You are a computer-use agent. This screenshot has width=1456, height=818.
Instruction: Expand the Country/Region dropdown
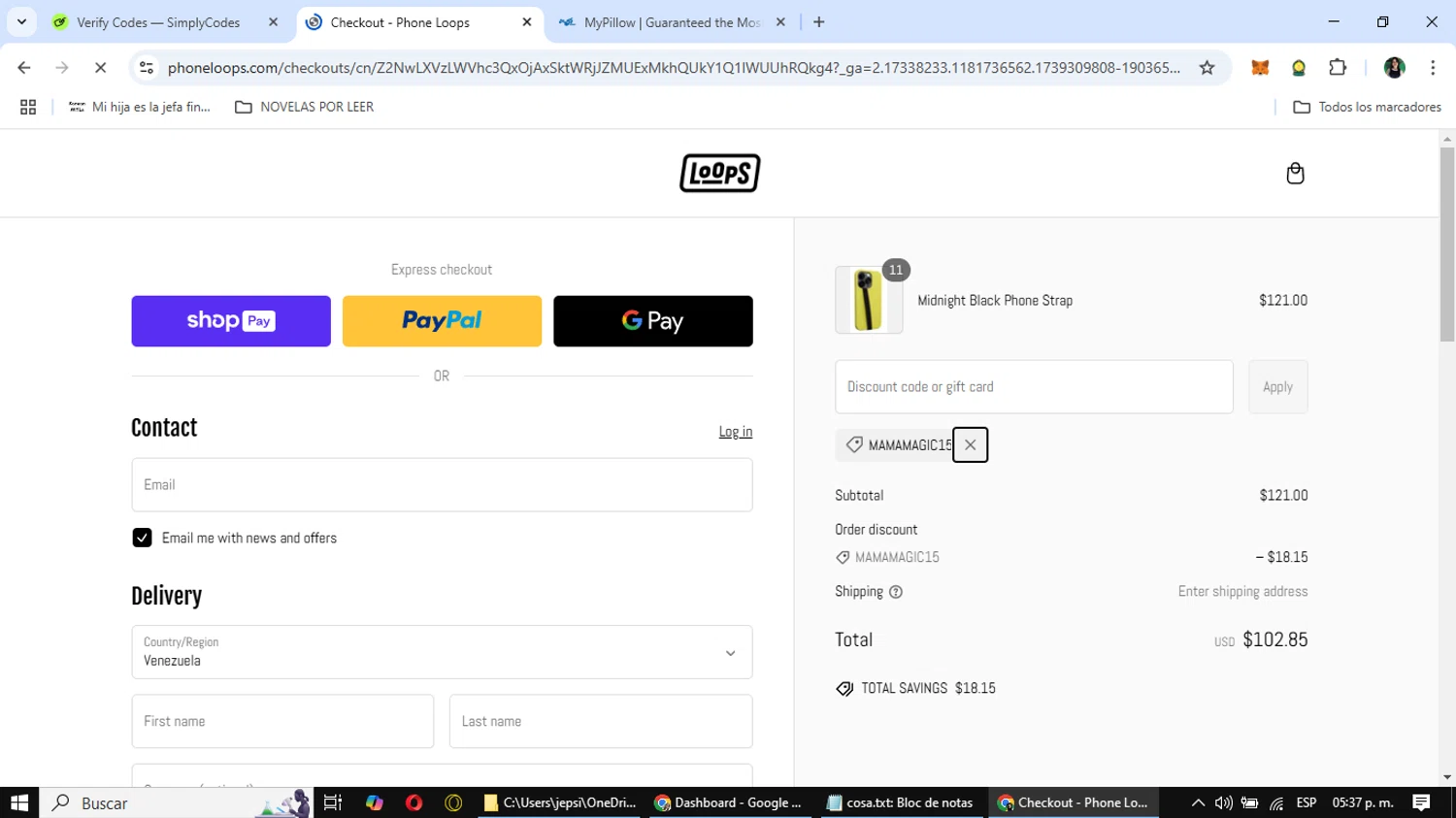pos(442,652)
